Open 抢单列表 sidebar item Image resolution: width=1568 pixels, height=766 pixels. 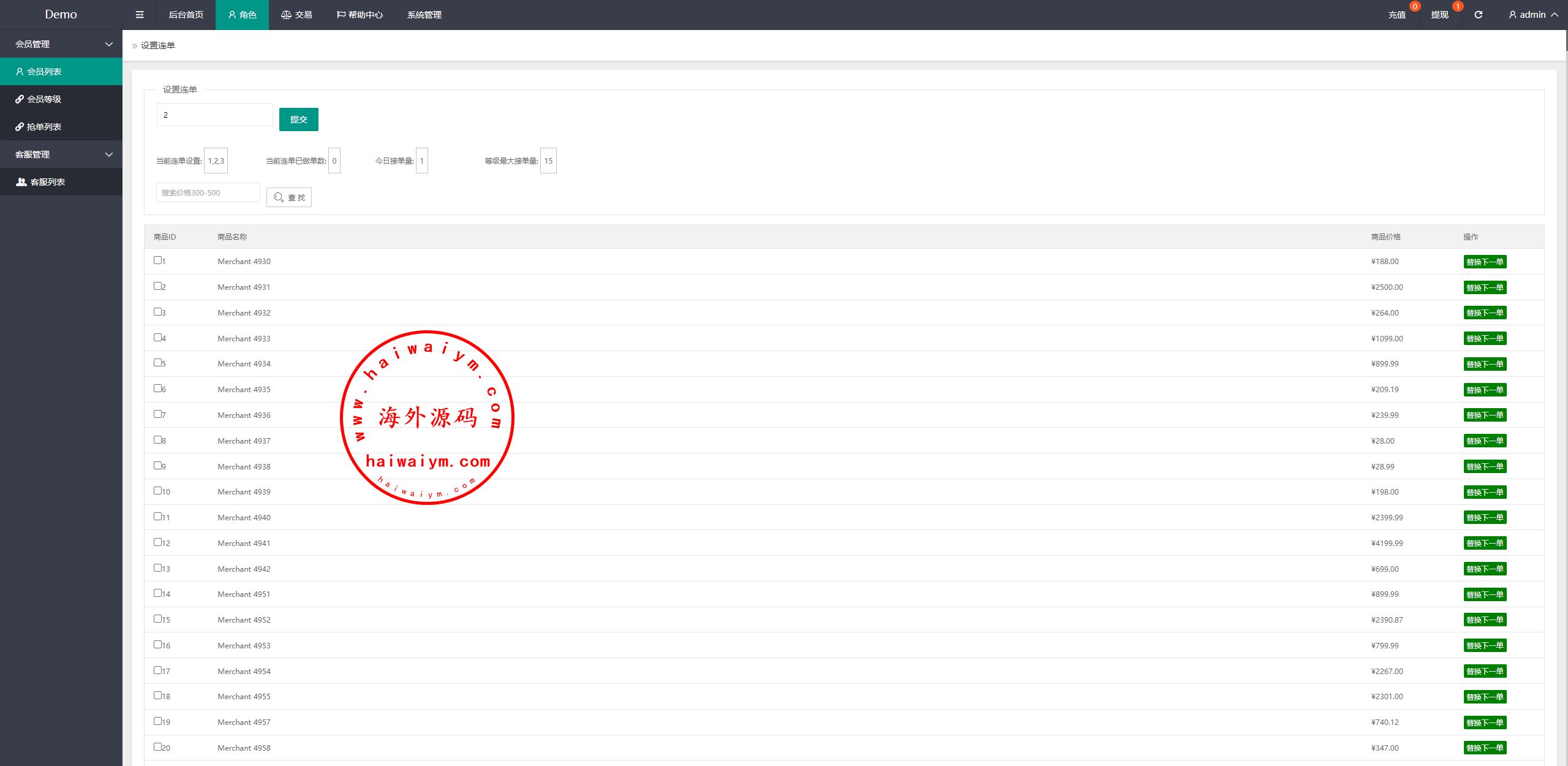click(x=44, y=127)
